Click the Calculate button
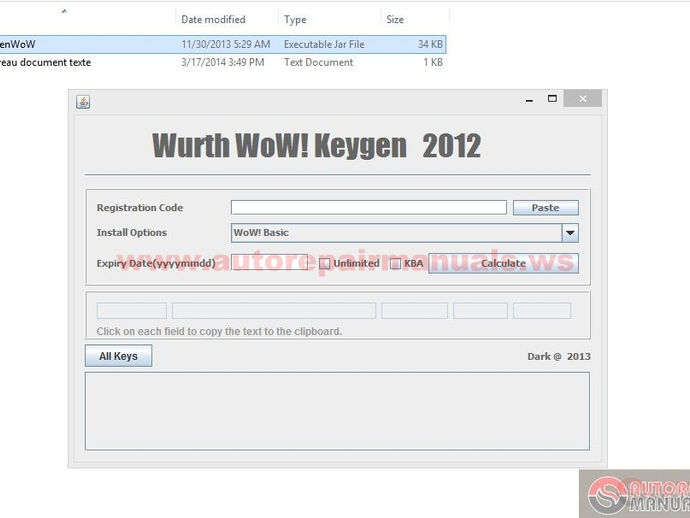Viewport: 690px width, 518px height. click(503, 263)
